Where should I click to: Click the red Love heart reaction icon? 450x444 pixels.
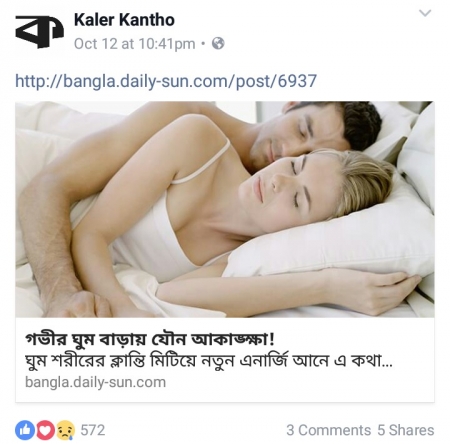[45, 430]
